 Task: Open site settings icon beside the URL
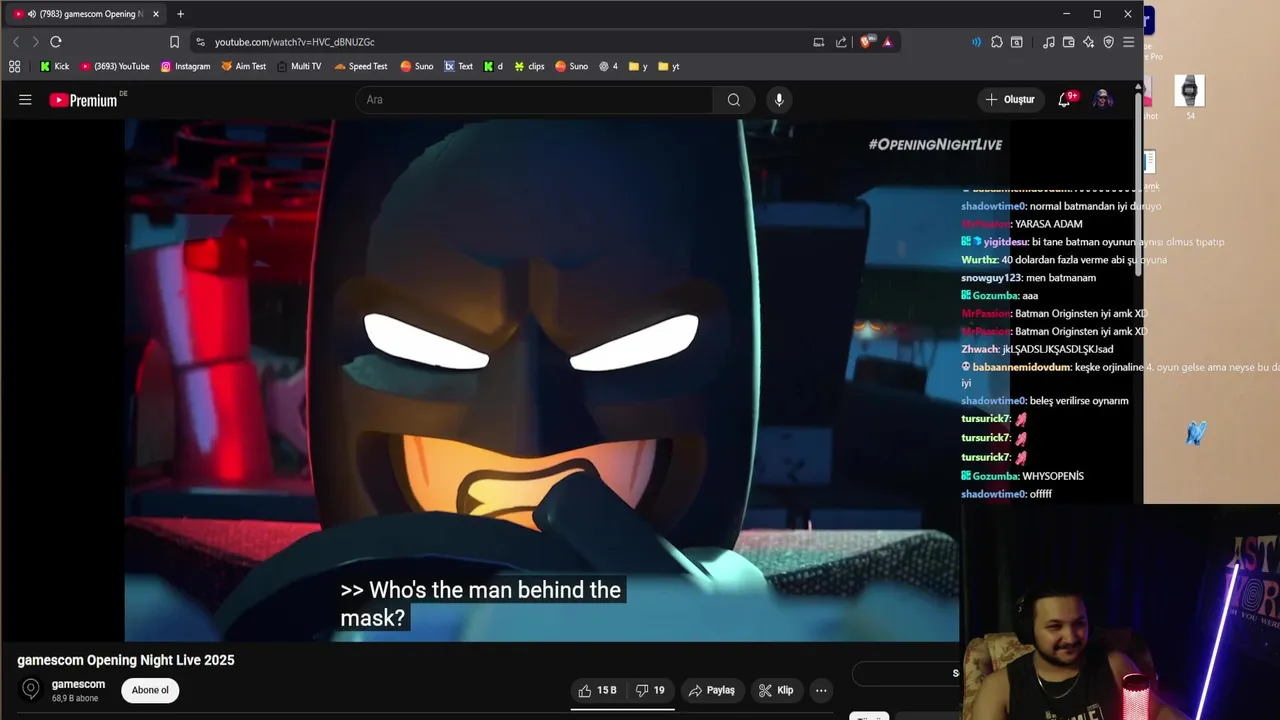[200, 42]
